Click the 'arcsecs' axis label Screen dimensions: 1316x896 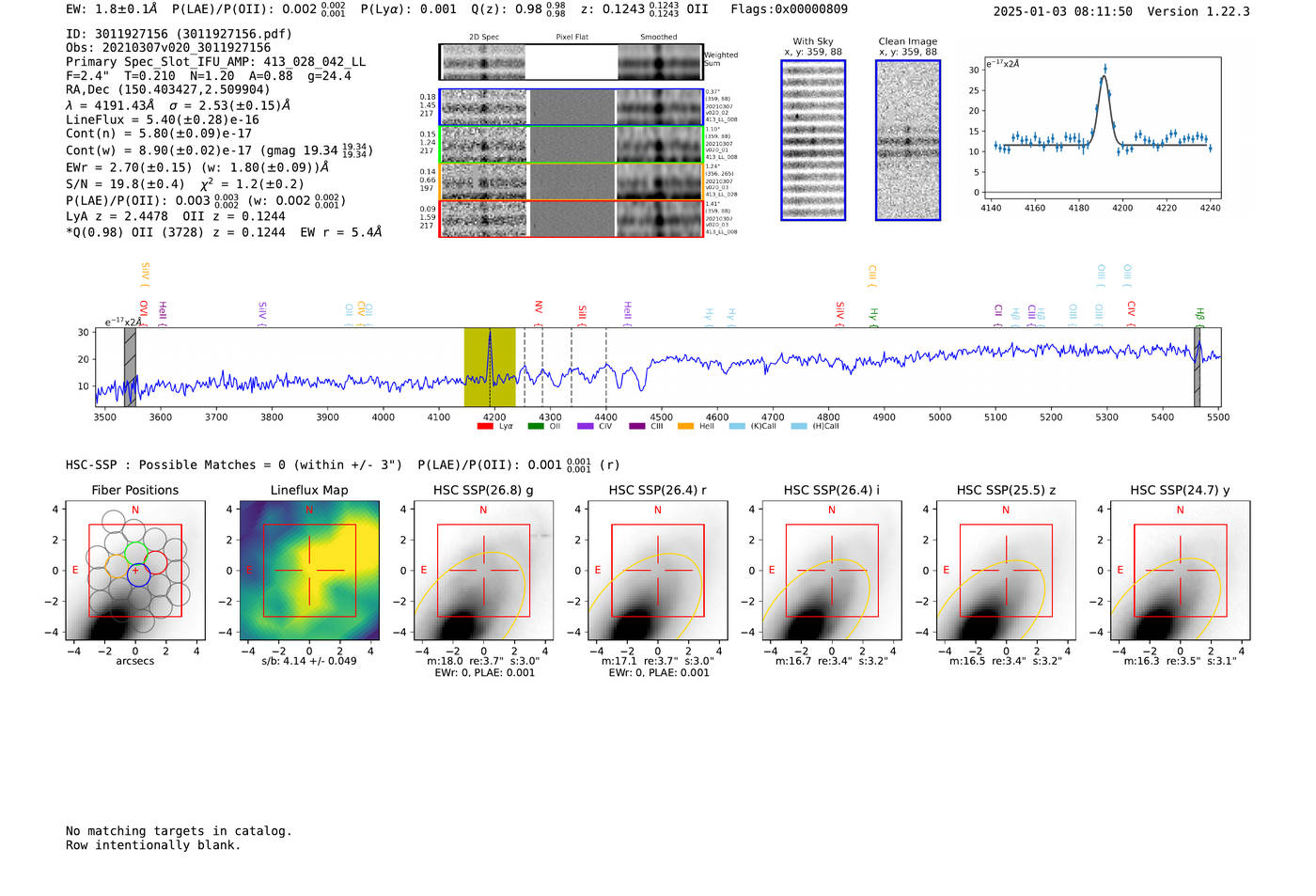(x=135, y=661)
